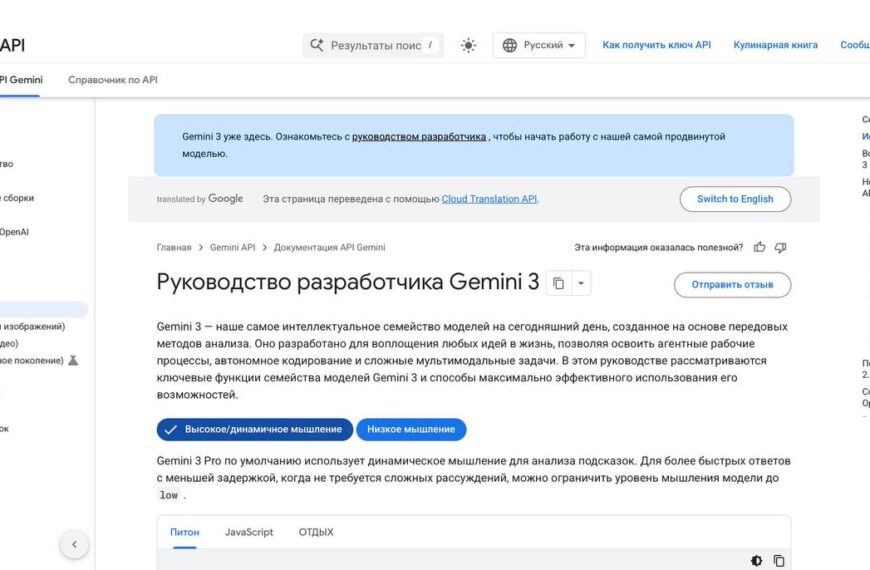Viewport: 870px width, 570px height.
Task: Go to Gemini API breadcrumb
Action: (x=232, y=248)
